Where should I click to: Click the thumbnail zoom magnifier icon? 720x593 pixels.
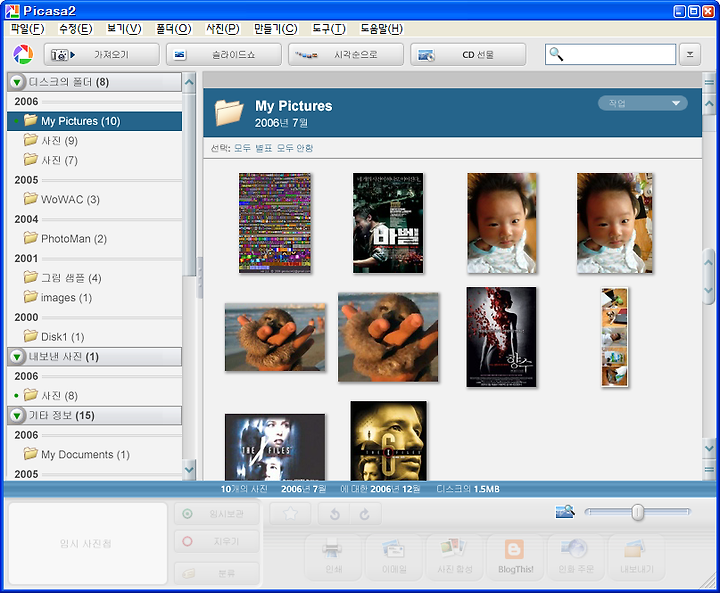(565, 511)
